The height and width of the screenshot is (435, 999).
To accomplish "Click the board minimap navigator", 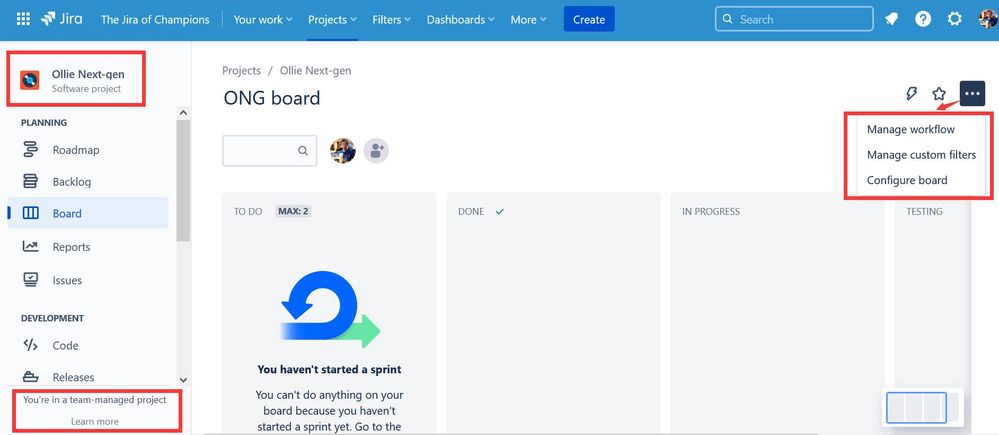I will (x=922, y=408).
